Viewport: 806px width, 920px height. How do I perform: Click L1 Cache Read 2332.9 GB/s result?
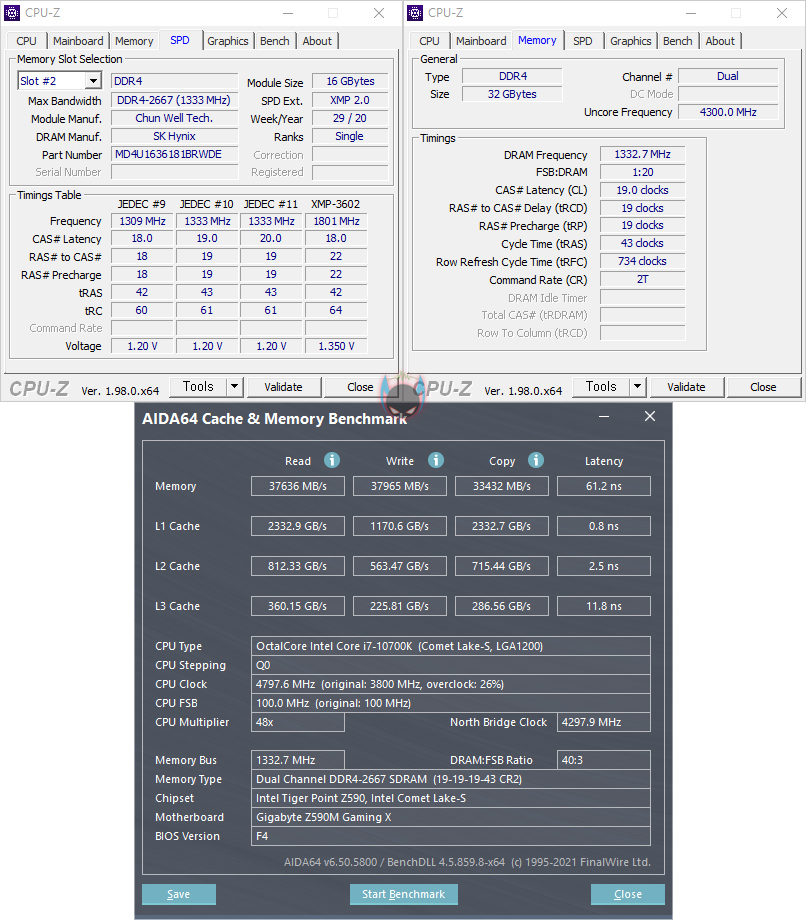(298, 526)
